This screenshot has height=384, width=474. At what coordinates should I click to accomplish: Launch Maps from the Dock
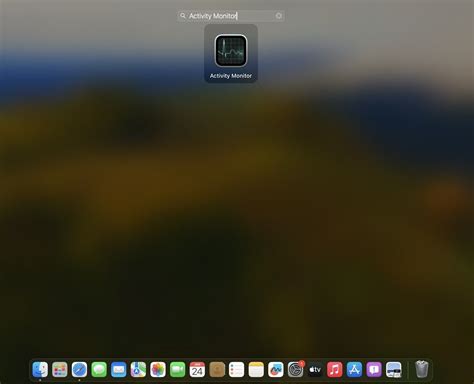point(138,369)
